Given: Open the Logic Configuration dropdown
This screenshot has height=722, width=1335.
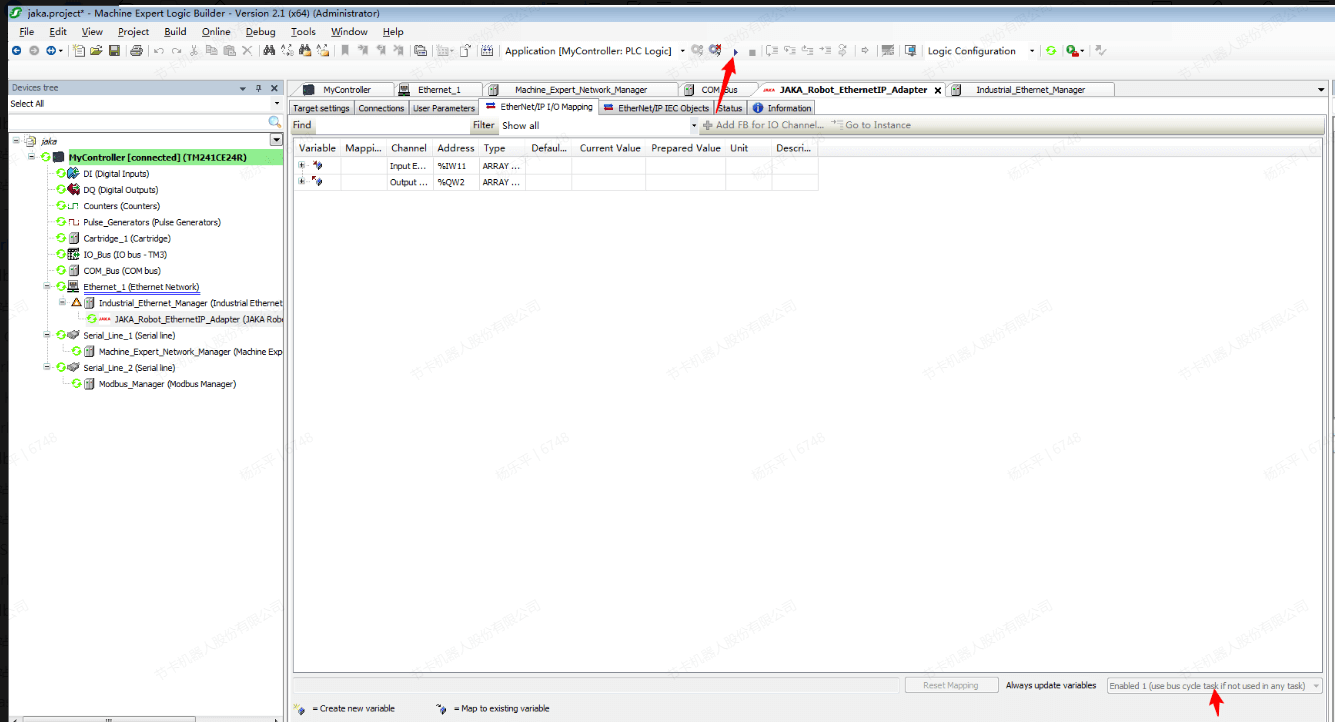Looking at the screenshot, I should 1032,51.
